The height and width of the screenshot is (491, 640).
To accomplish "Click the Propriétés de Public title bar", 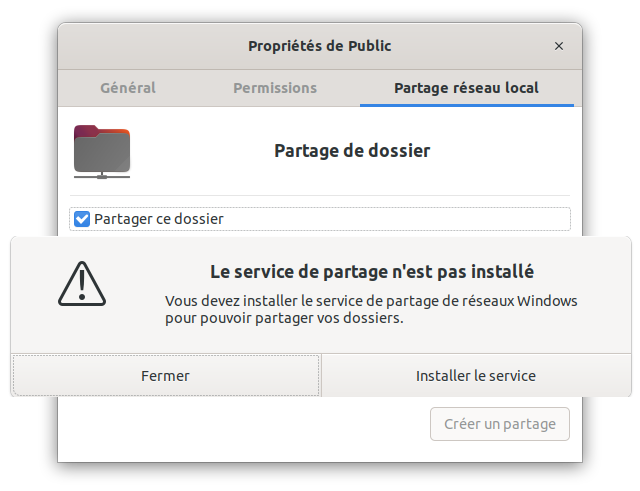I will (320, 46).
